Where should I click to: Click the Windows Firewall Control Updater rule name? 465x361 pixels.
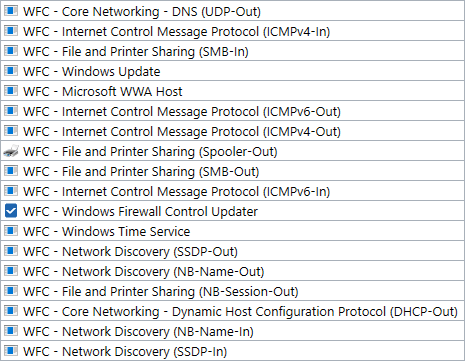point(140,211)
